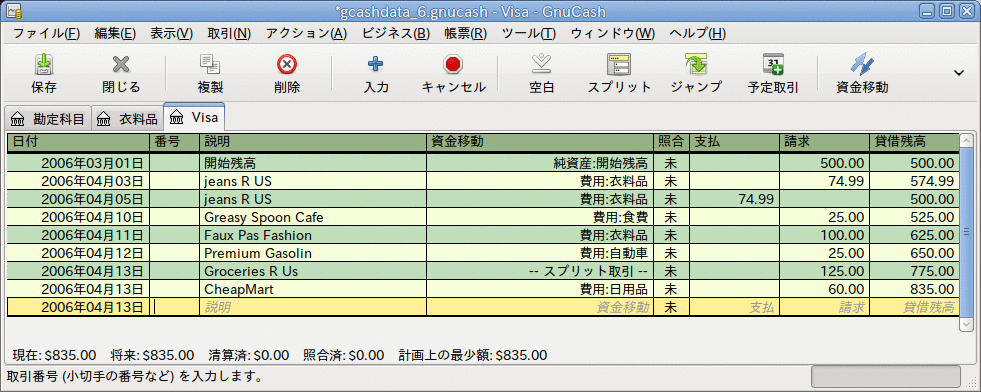The height and width of the screenshot is (392, 981).
Task: Click the 複製 (Duplicate) toolbar icon
Action: [209, 64]
